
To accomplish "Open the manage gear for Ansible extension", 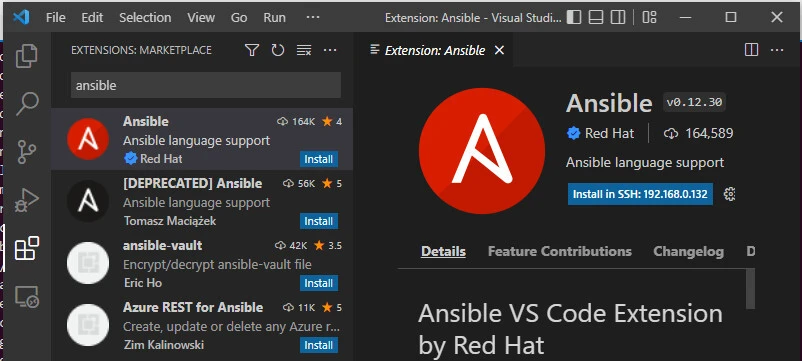I will click(x=730, y=194).
